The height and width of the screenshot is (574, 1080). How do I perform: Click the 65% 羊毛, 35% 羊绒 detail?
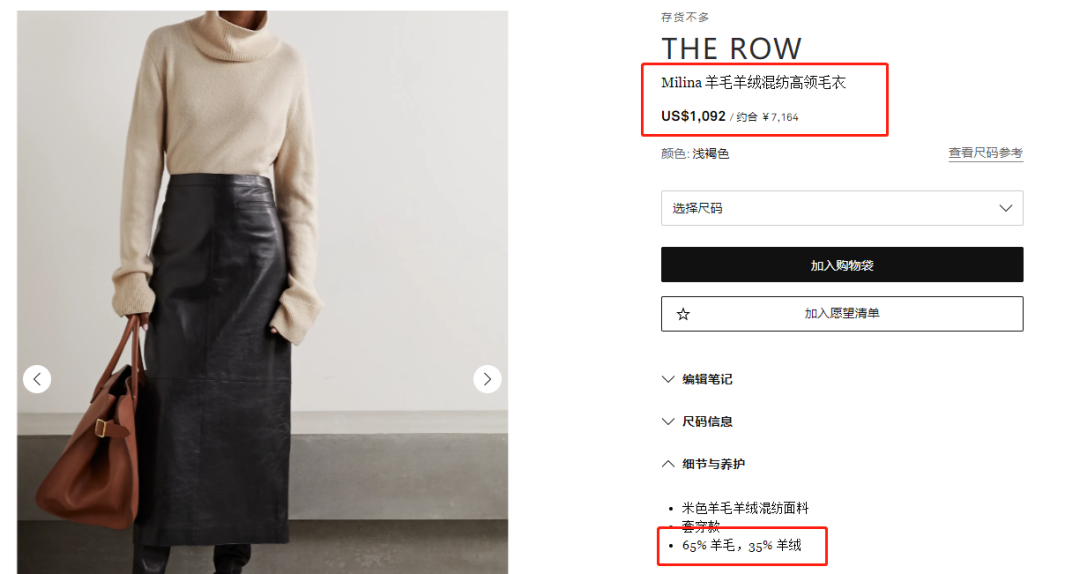point(742,545)
